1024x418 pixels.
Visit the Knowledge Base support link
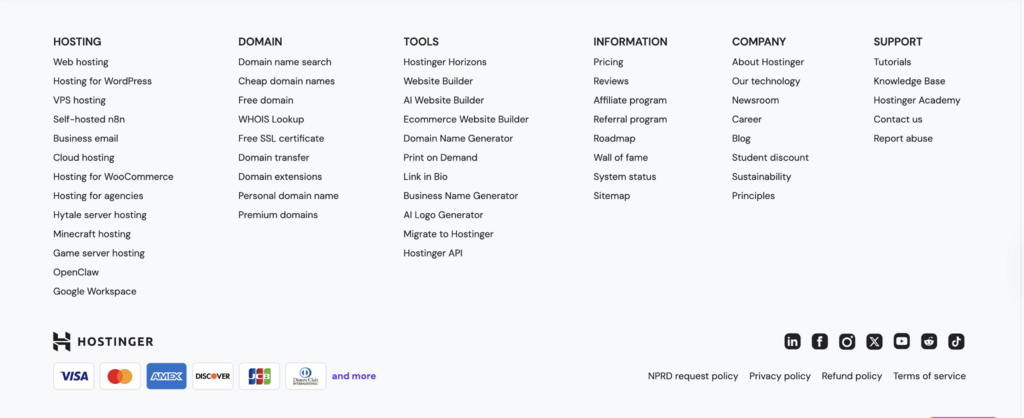click(909, 81)
